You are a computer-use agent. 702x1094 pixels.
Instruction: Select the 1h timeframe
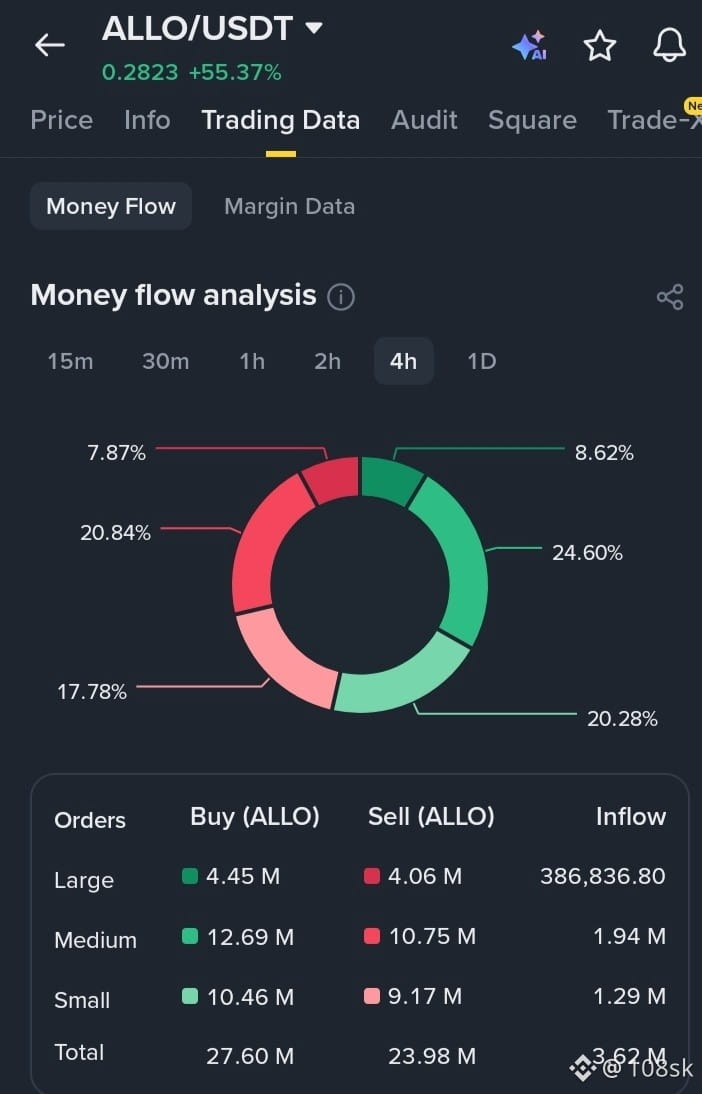coord(252,361)
